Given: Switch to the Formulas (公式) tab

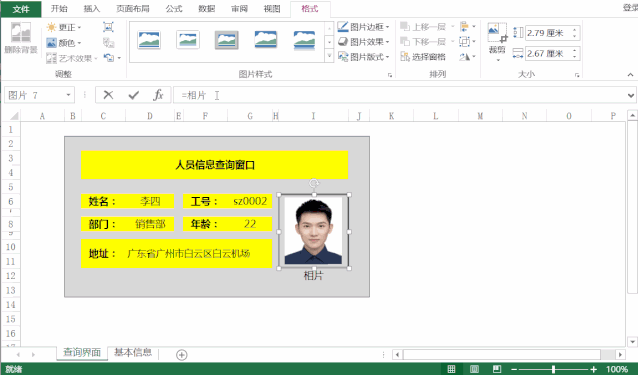Looking at the screenshot, I should point(174,9).
